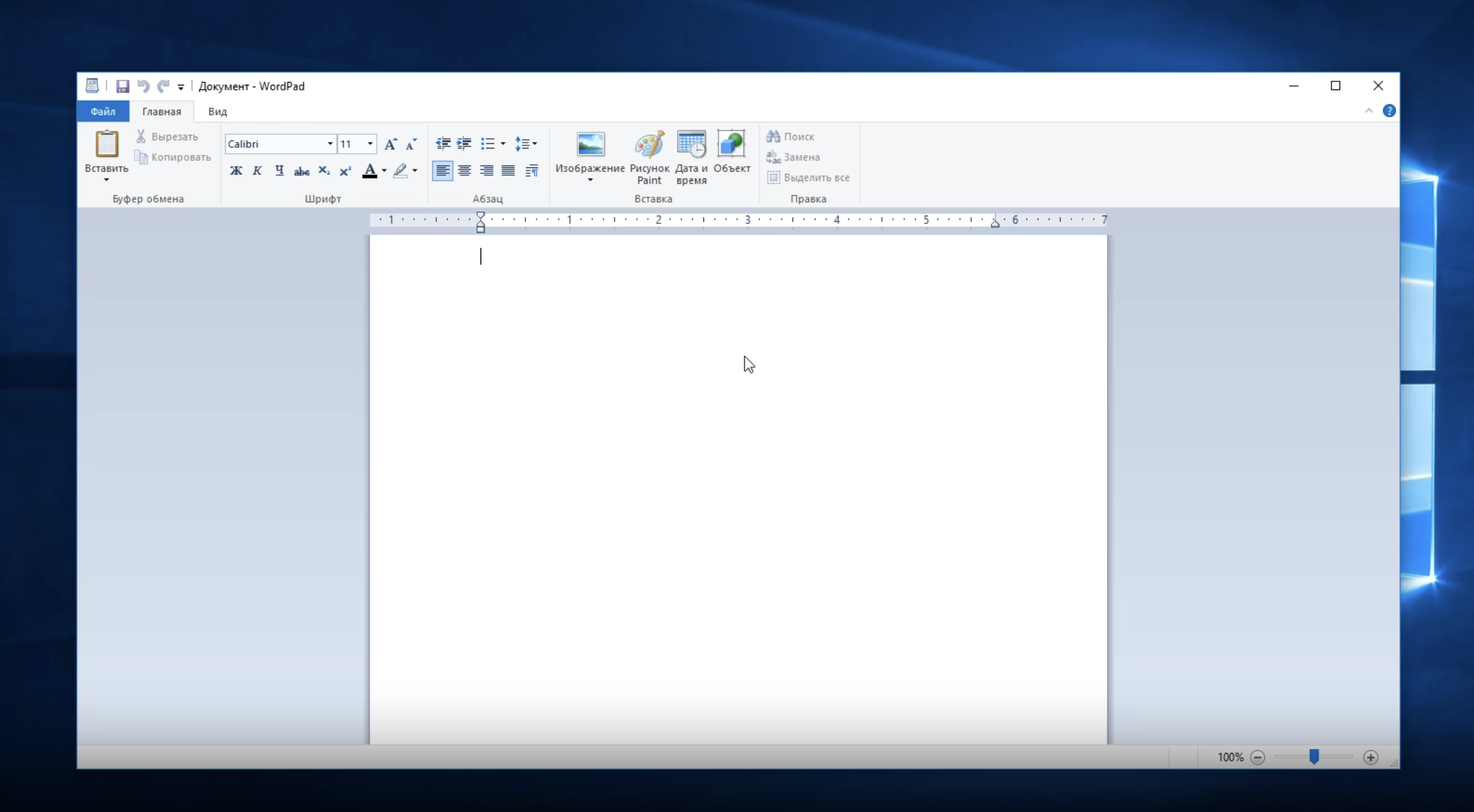Click the grow font size icon
Screen dimensions: 1474x812
tap(390, 144)
